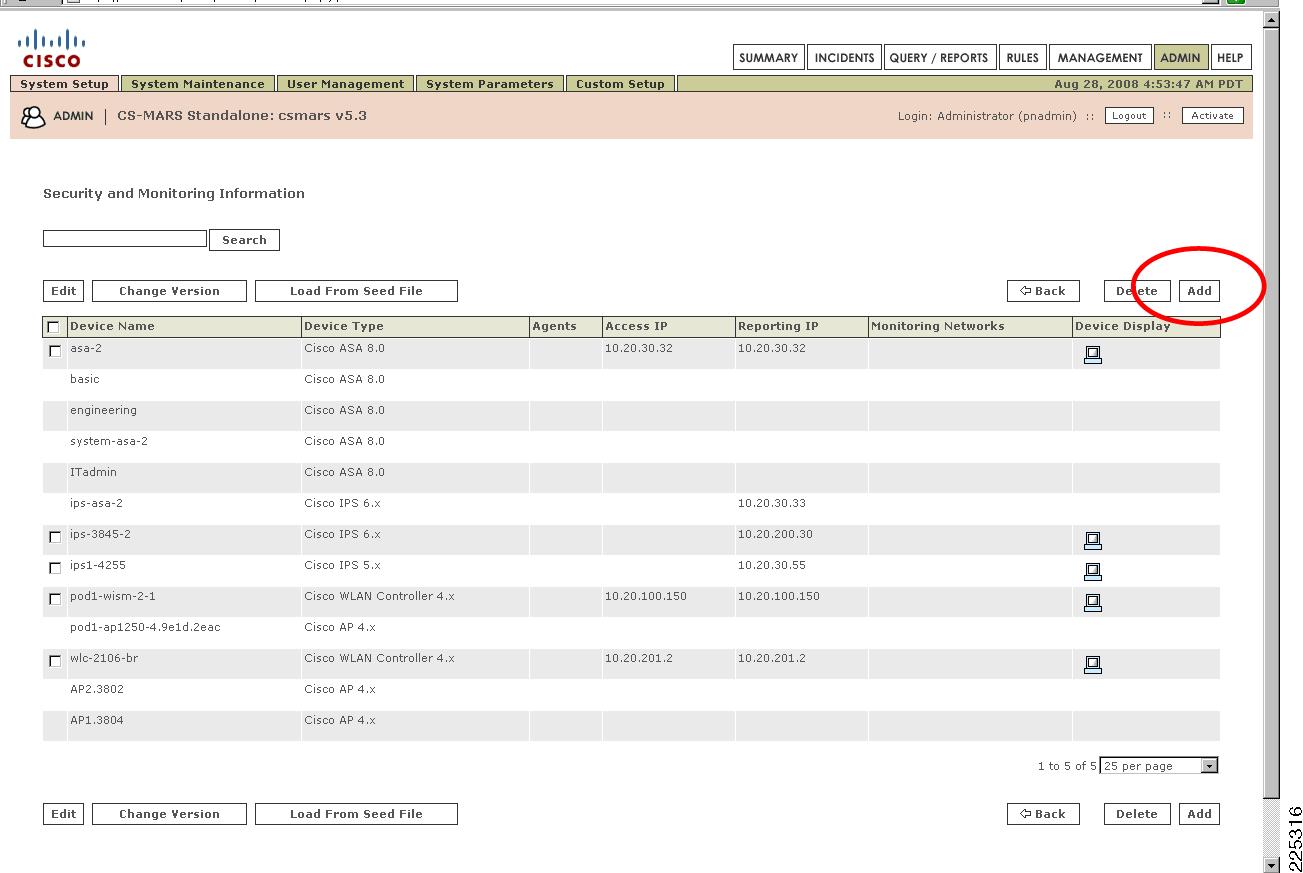
Task: Click Add button below the device table
Action: point(1200,814)
